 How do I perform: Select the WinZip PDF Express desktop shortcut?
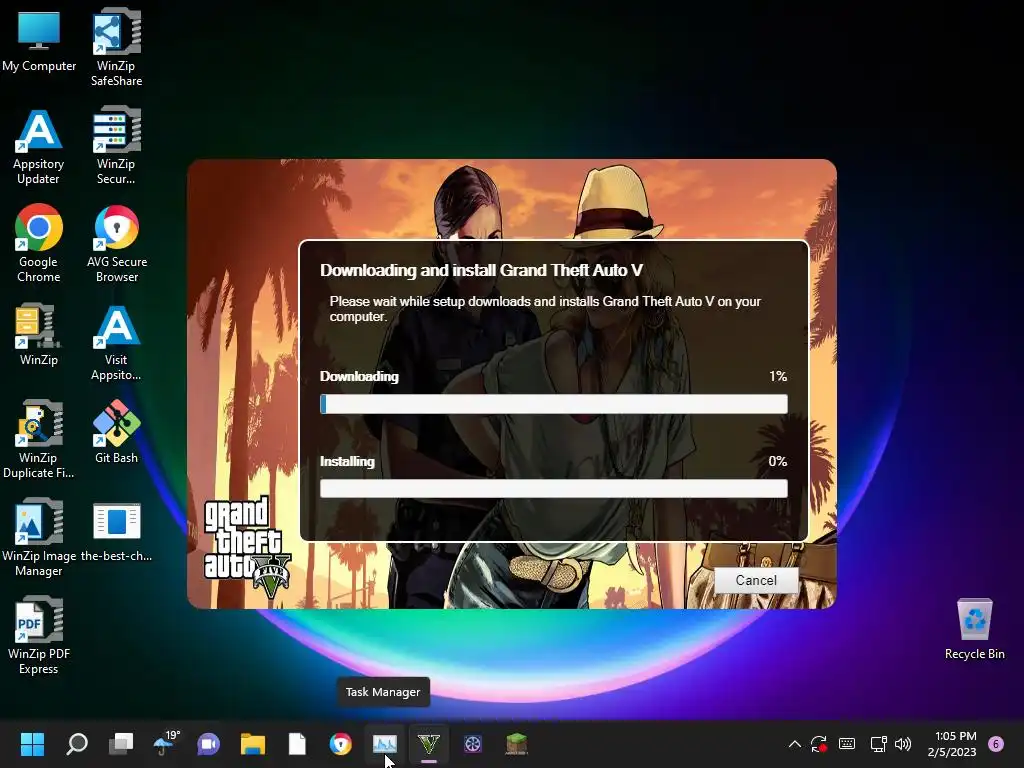(39, 635)
